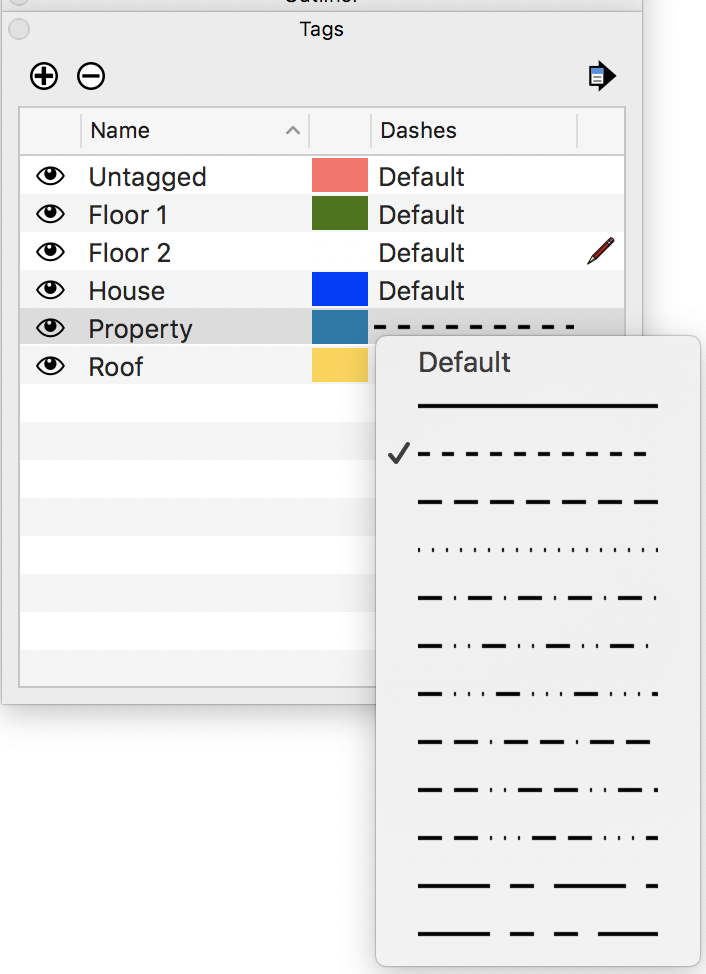Image resolution: width=706 pixels, height=974 pixels.
Task: Click the Remove Tag minus icon
Action: [x=91, y=76]
